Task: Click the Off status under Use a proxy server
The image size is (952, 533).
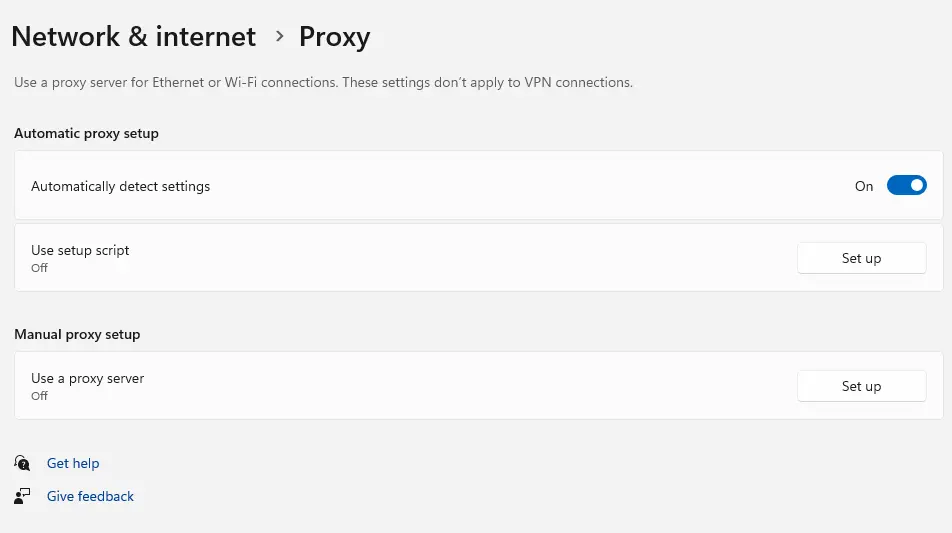Action: click(39, 396)
